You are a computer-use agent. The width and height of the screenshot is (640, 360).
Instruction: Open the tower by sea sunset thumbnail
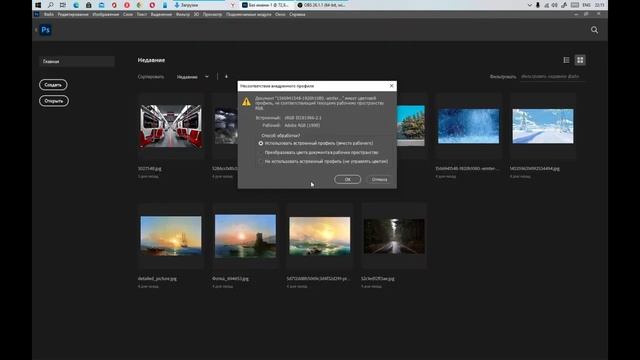245,236
